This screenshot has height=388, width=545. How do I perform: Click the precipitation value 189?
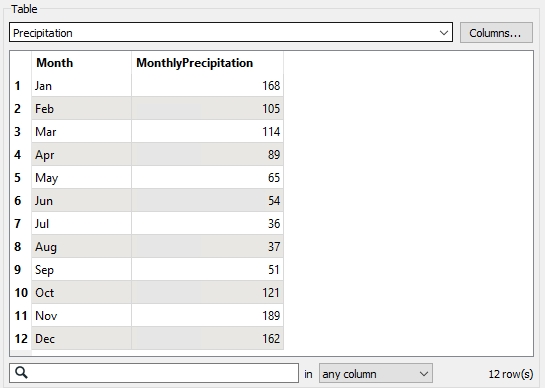click(208, 315)
